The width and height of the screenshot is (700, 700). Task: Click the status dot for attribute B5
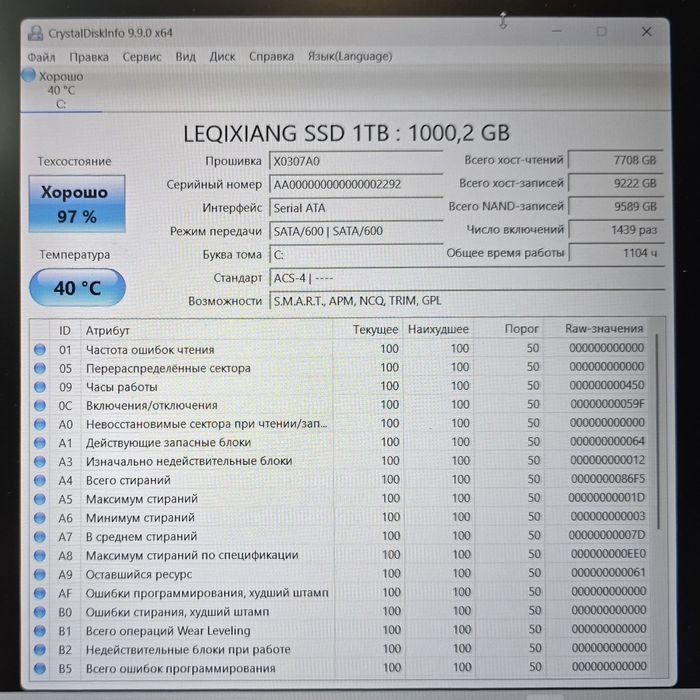click(x=40, y=668)
